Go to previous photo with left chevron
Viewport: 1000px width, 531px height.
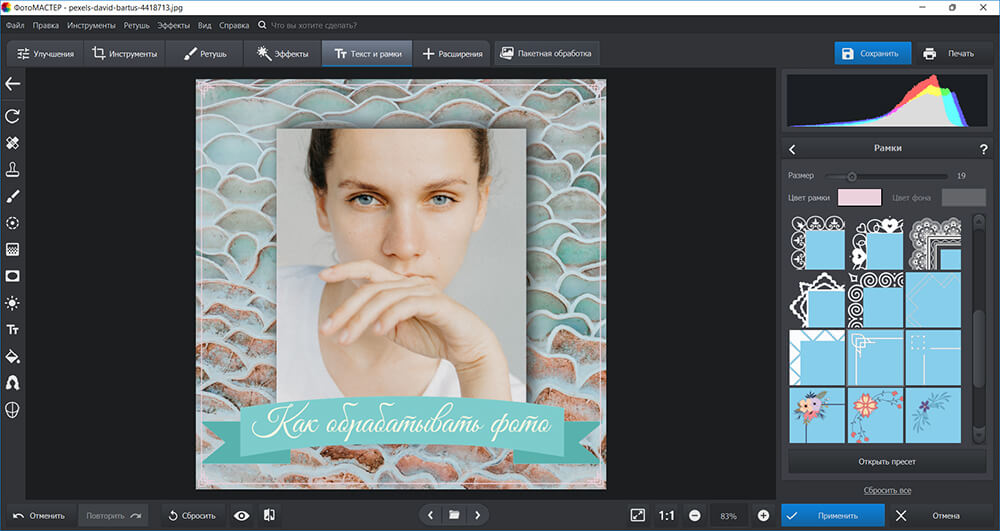(431, 515)
